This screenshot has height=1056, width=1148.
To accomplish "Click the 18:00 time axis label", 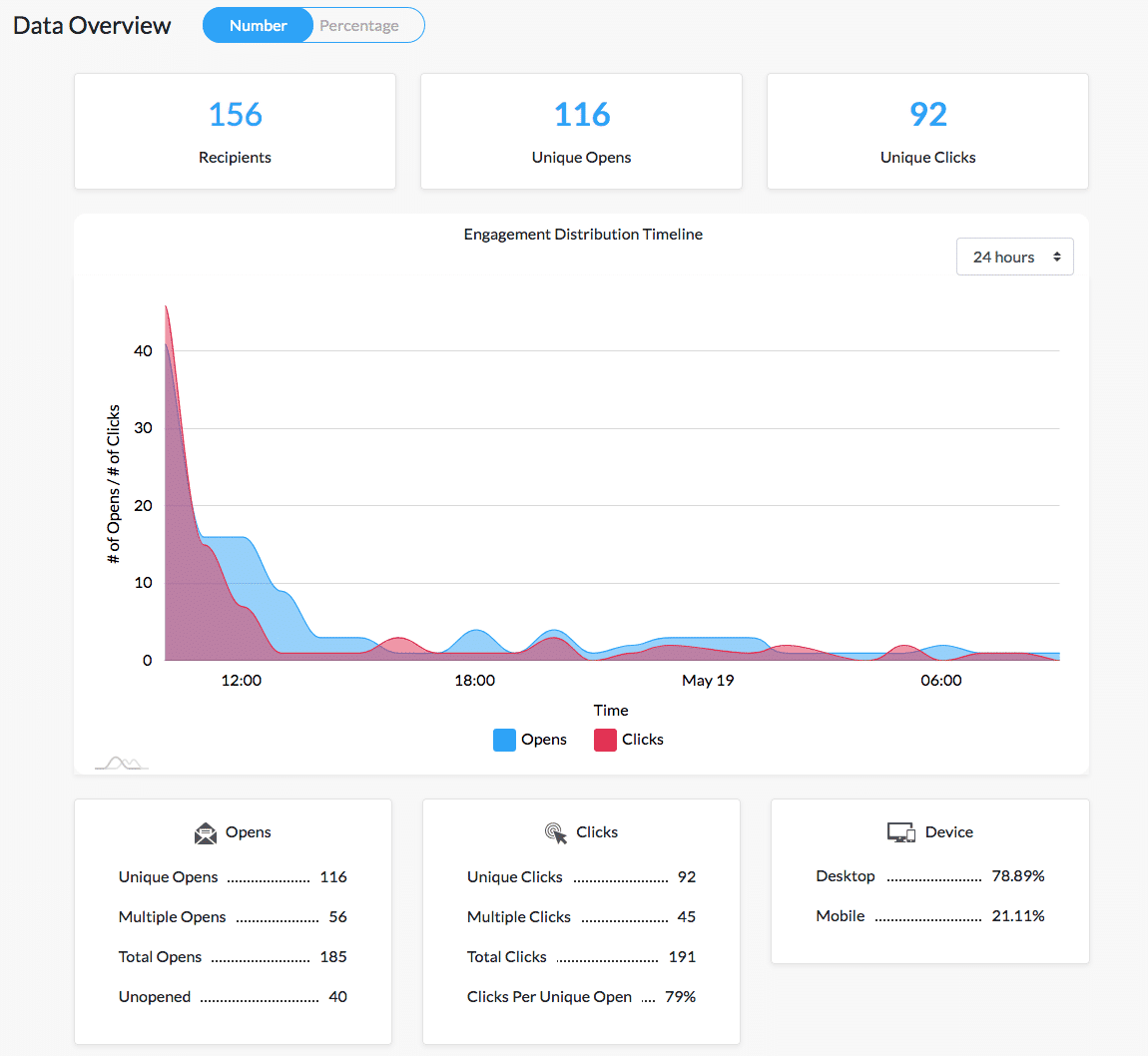I will pyautogui.click(x=474, y=681).
